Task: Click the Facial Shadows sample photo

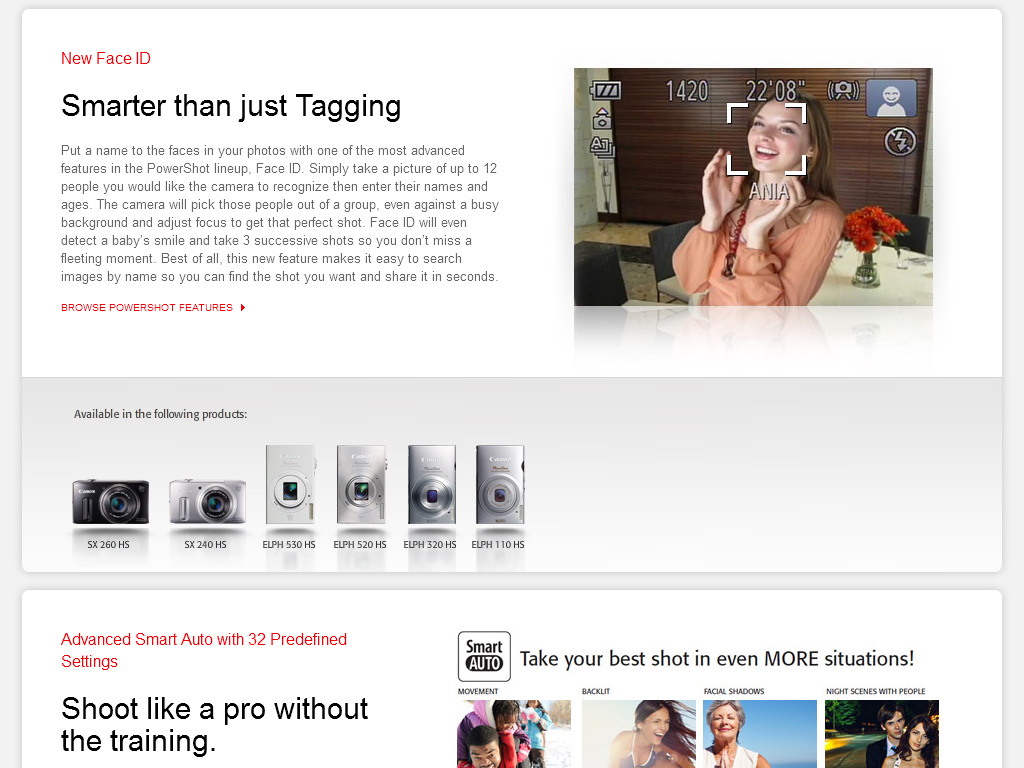Action: pyautogui.click(x=760, y=734)
